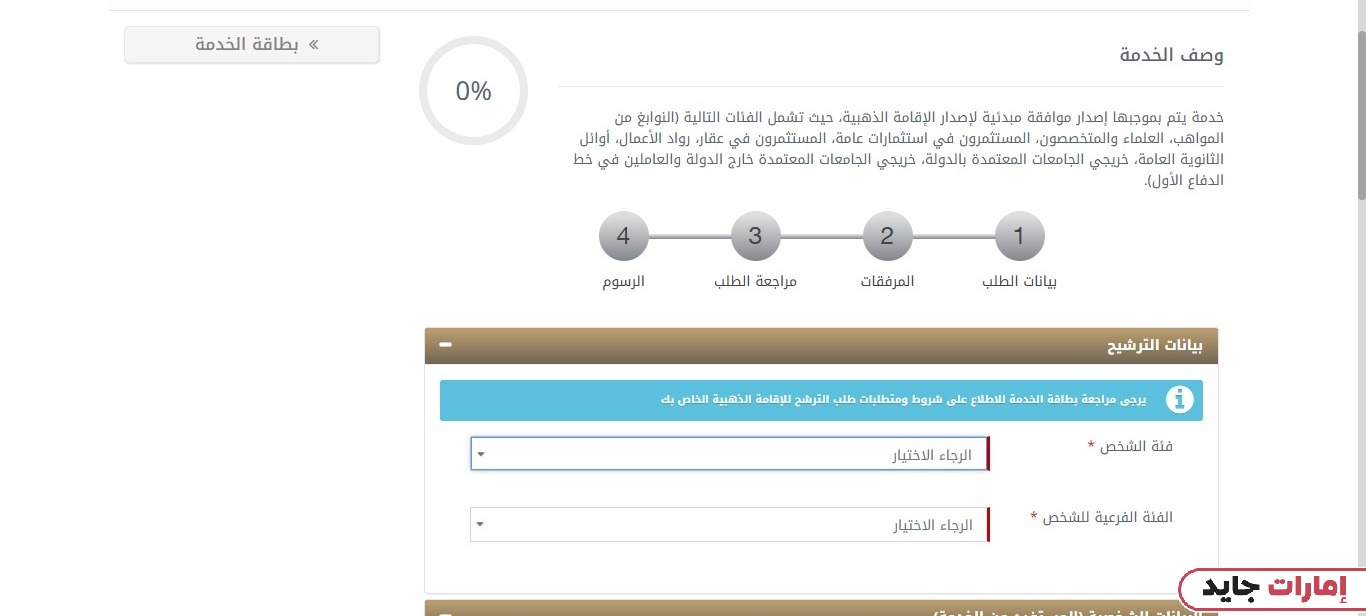The width and height of the screenshot is (1366, 616).
Task: Click the dropdown arrow beside الرجاء الاختيار
Action: 480,453
